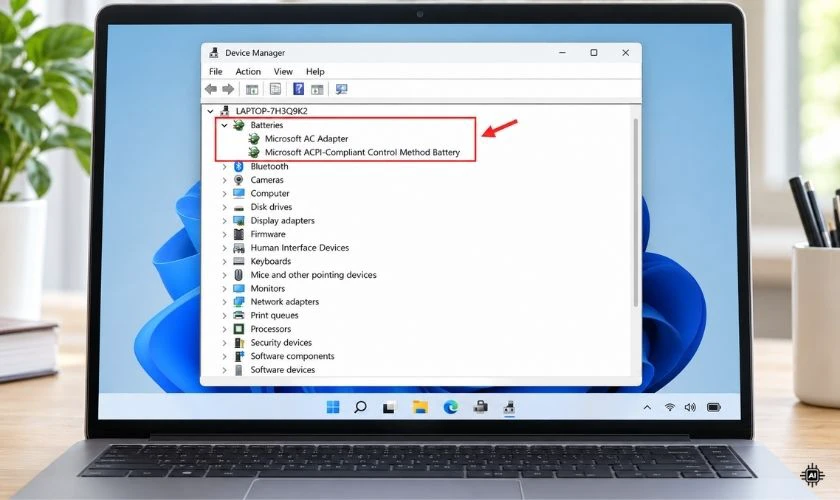Go back with the toolbar Back arrow
This screenshot has width=840, height=500.
[211, 89]
